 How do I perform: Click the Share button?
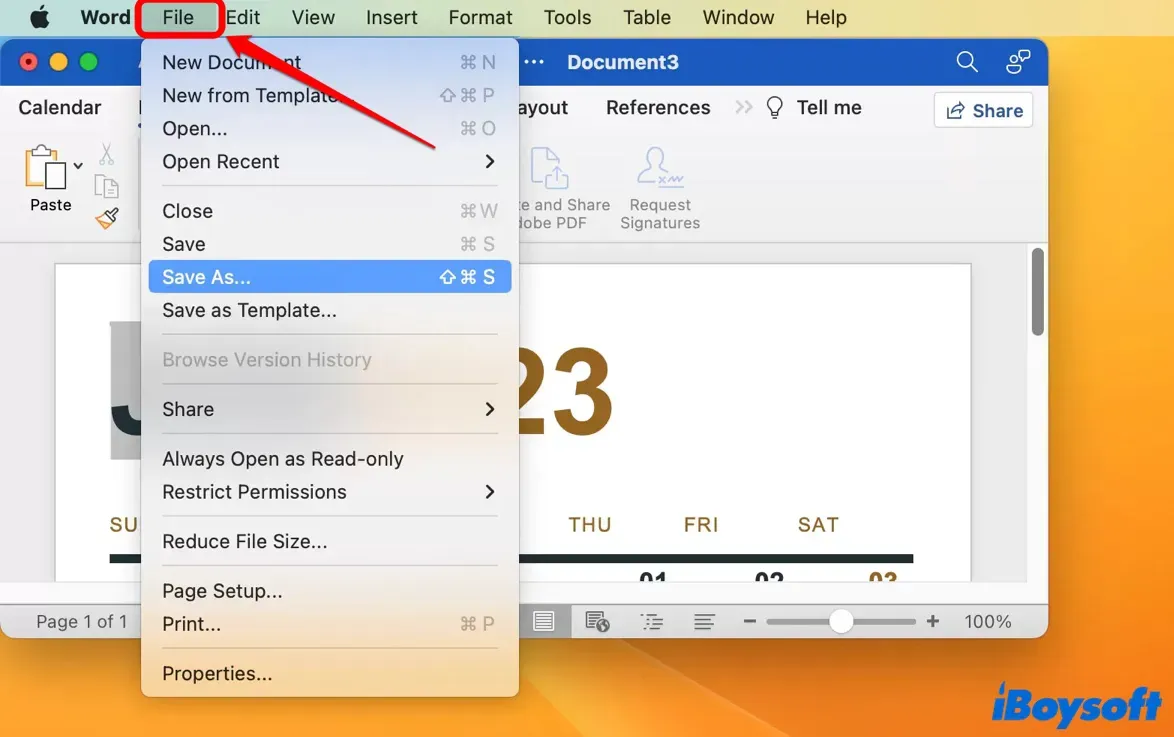coord(984,110)
